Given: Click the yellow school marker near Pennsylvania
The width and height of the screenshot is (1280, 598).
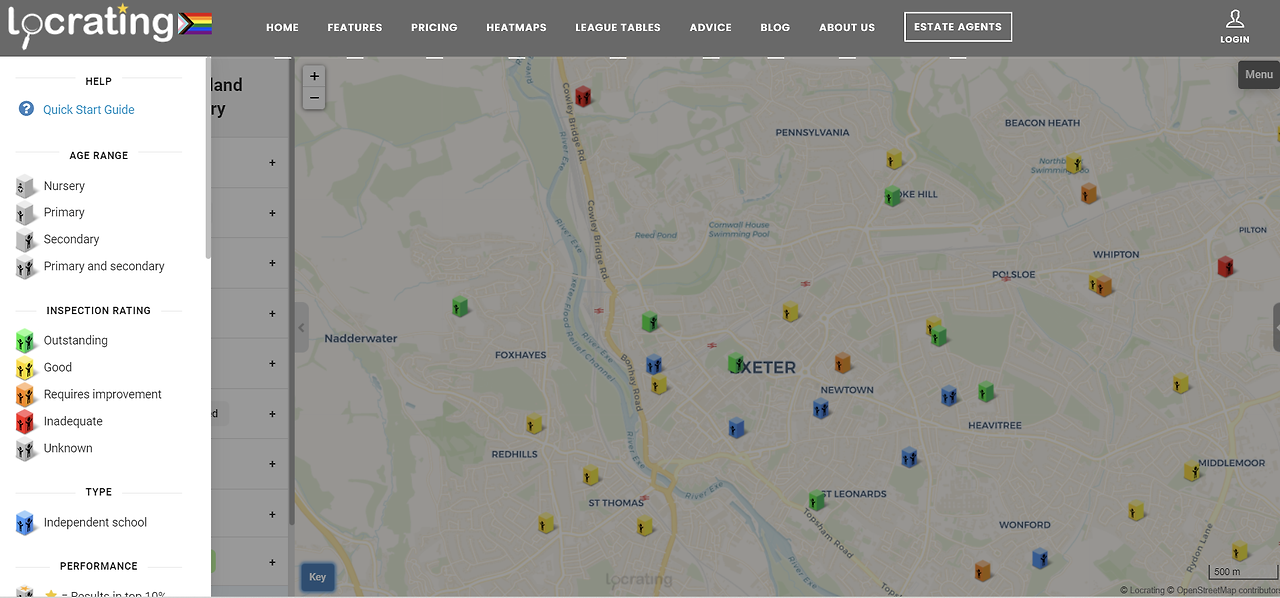Looking at the screenshot, I should 894,160.
